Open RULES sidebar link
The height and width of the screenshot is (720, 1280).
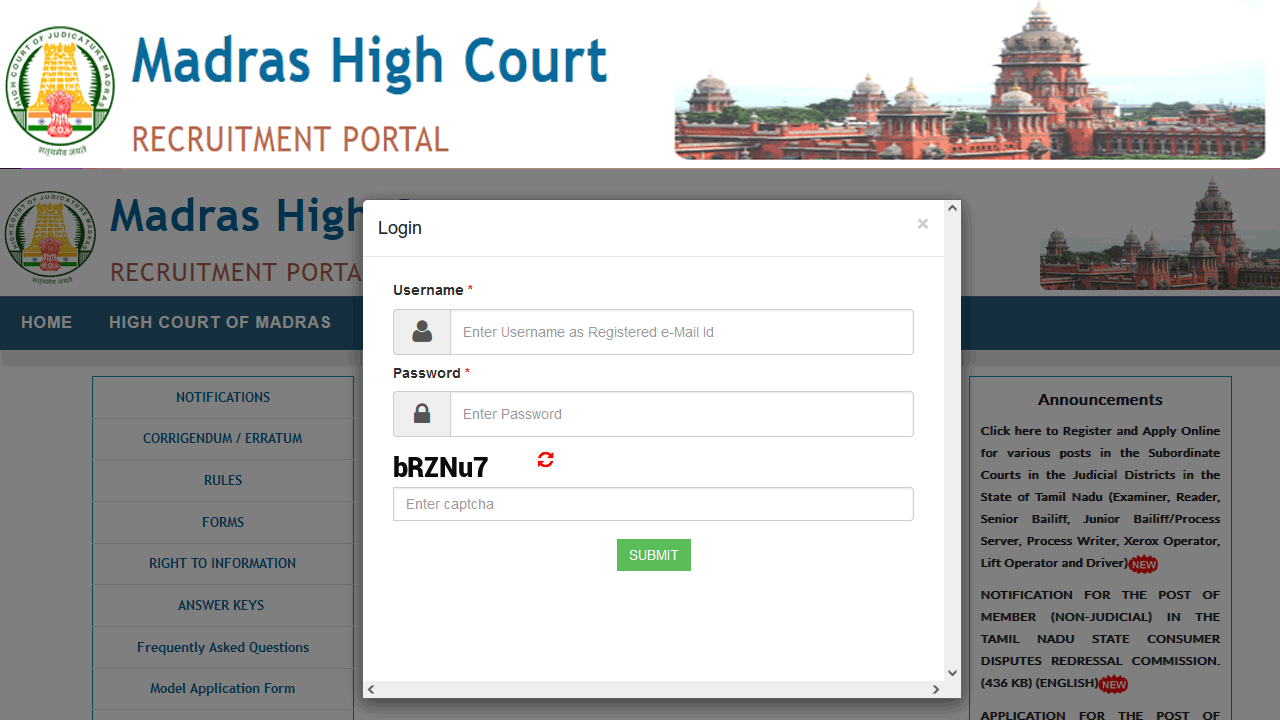(223, 480)
